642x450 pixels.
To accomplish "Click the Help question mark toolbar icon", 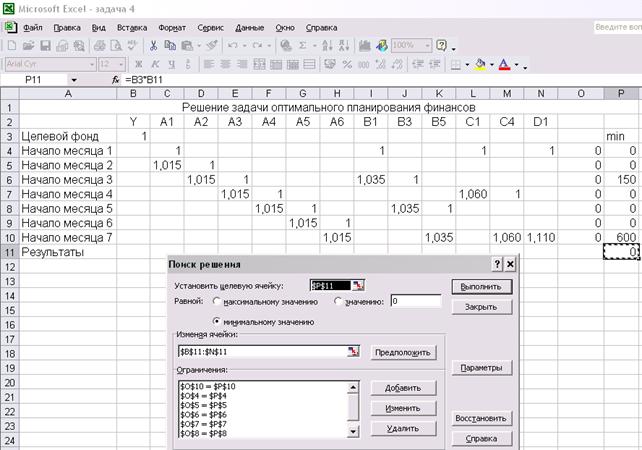I will pos(441,46).
